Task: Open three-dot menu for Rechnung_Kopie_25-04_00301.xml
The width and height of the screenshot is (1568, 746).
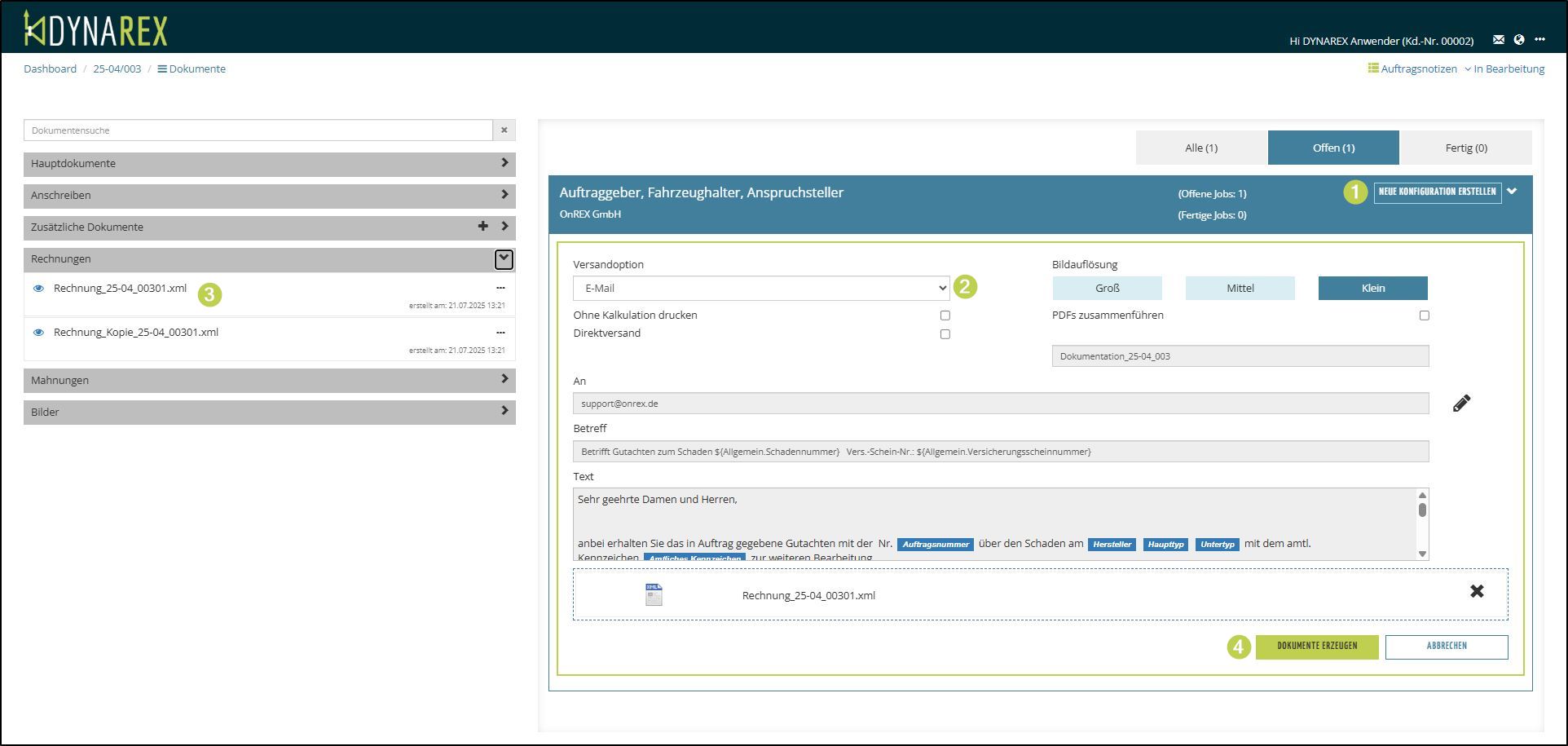Action: (500, 333)
